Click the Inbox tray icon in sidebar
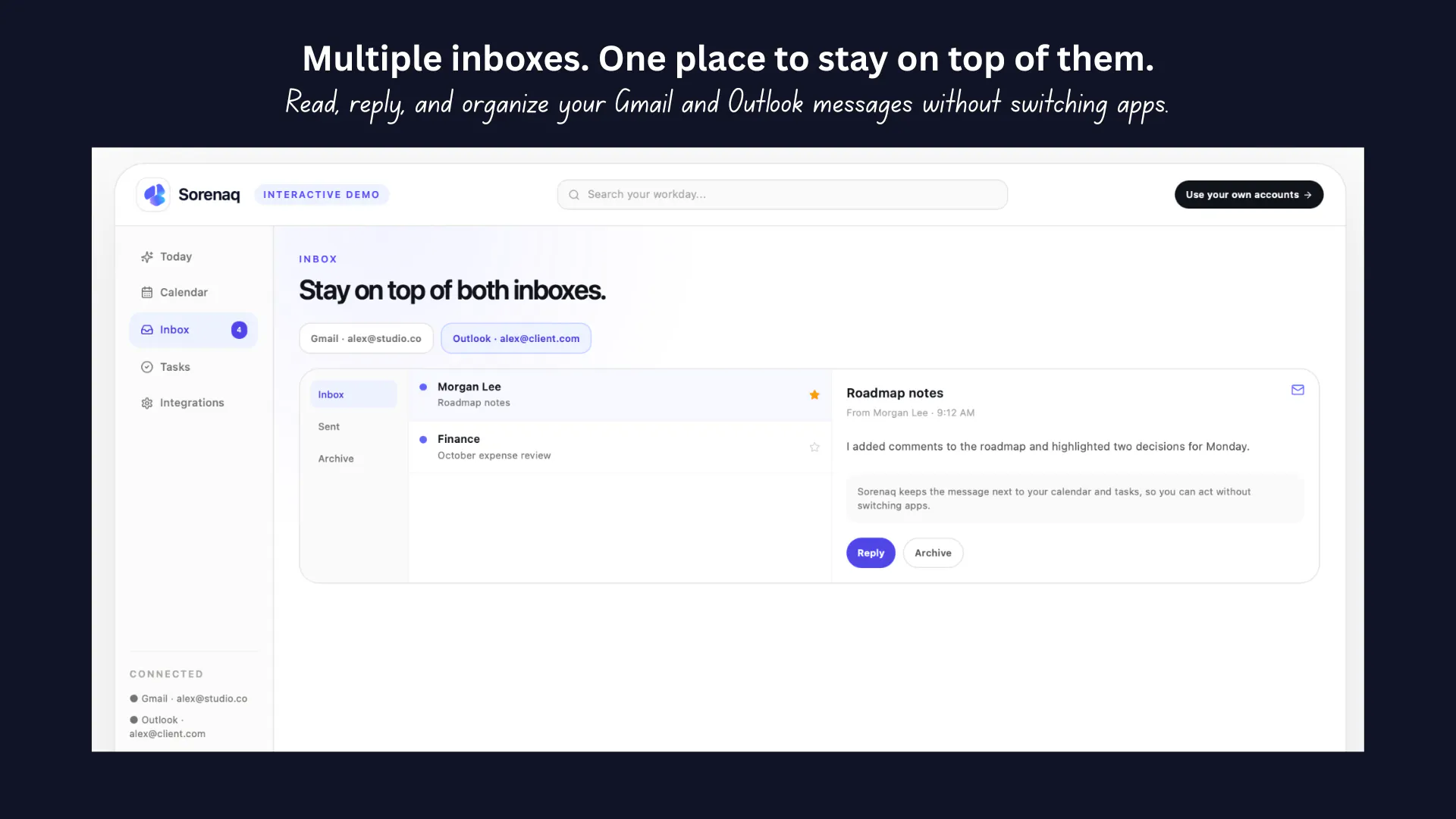The image size is (1456, 819). click(x=147, y=330)
